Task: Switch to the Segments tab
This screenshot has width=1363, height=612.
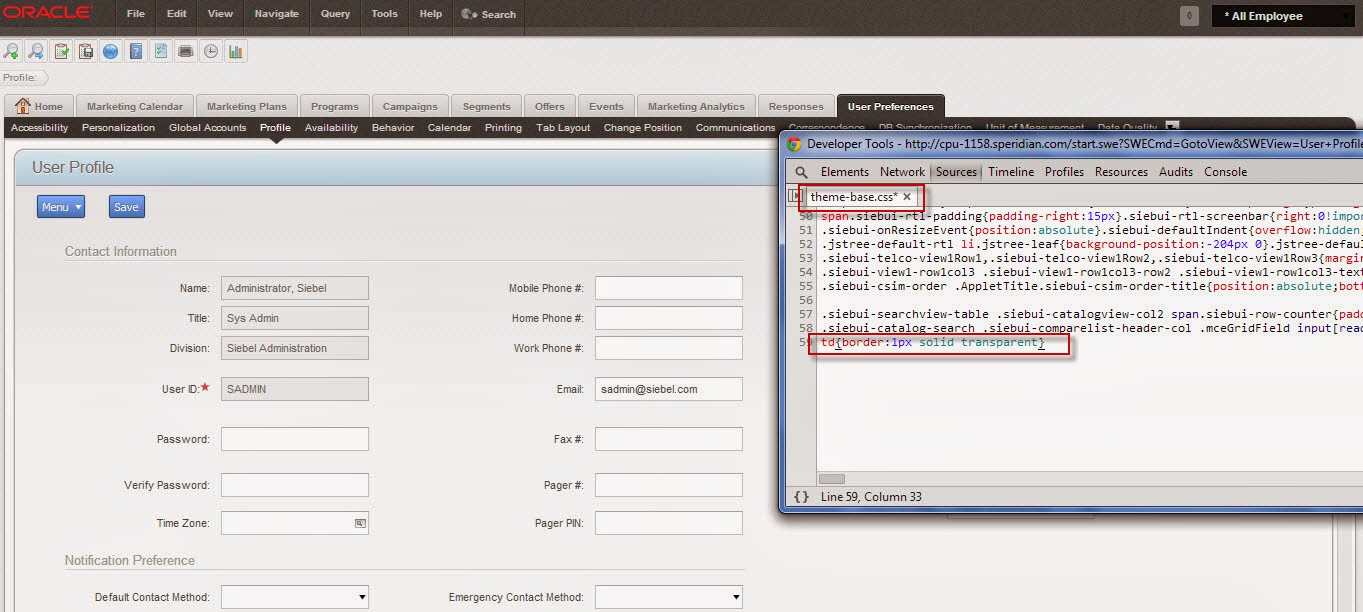Action: pos(487,106)
